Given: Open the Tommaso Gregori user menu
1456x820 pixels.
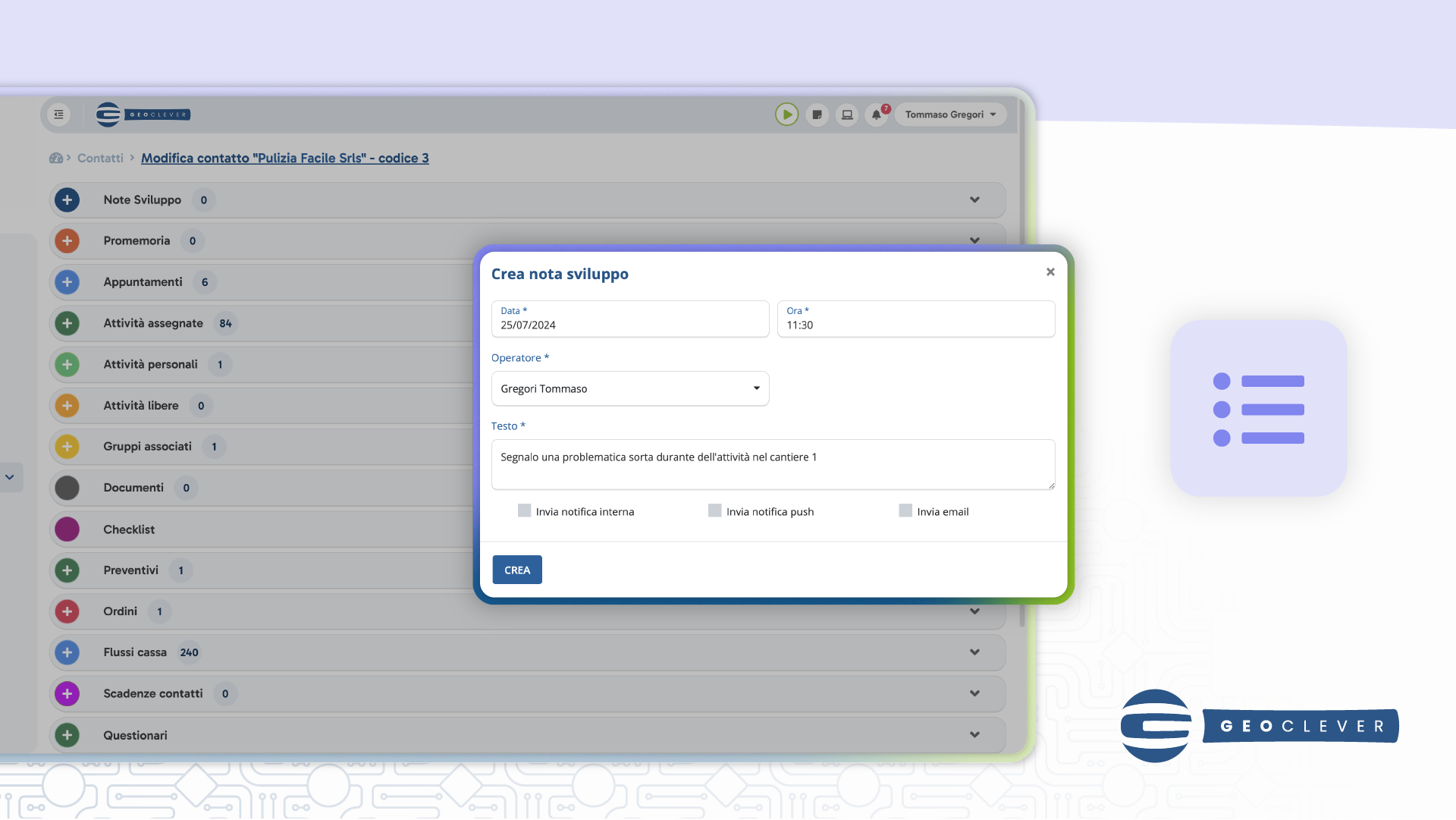Looking at the screenshot, I should (x=951, y=115).
